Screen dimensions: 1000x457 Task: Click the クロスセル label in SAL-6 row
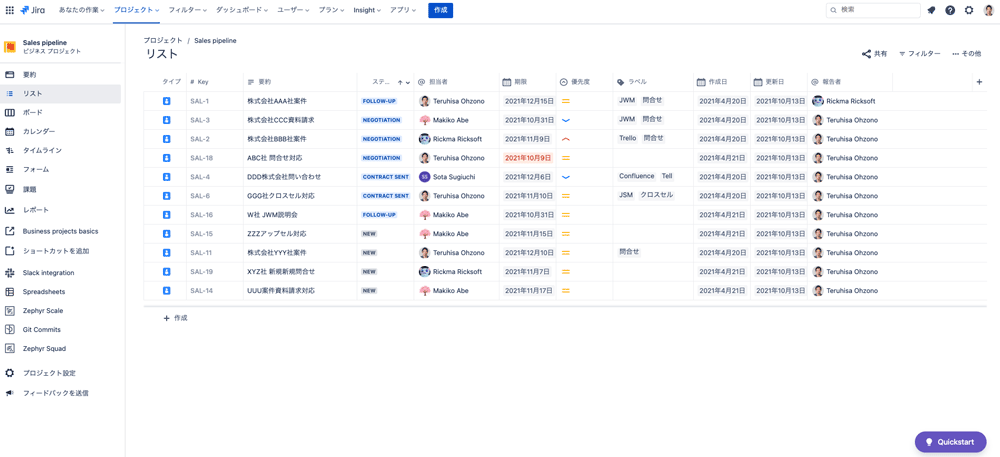click(x=656, y=195)
